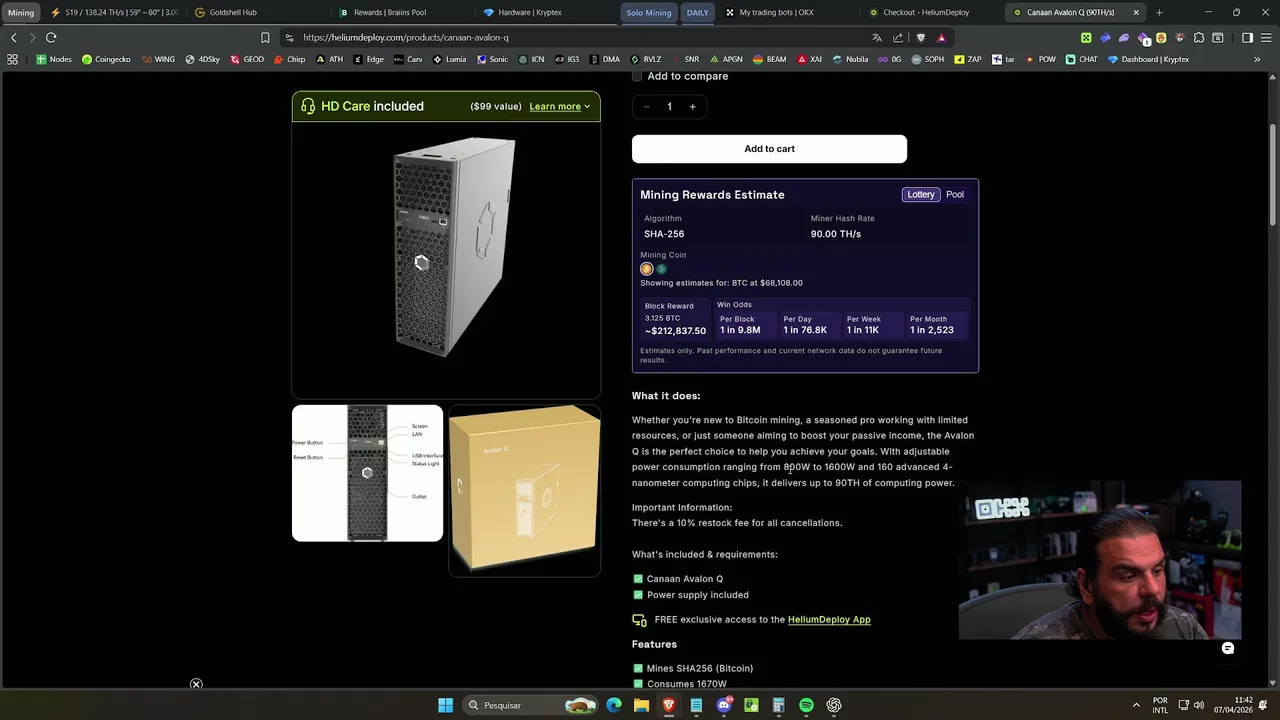Open the browser extensions puzzle icon
1280x720 pixels.
[1199, 37]
